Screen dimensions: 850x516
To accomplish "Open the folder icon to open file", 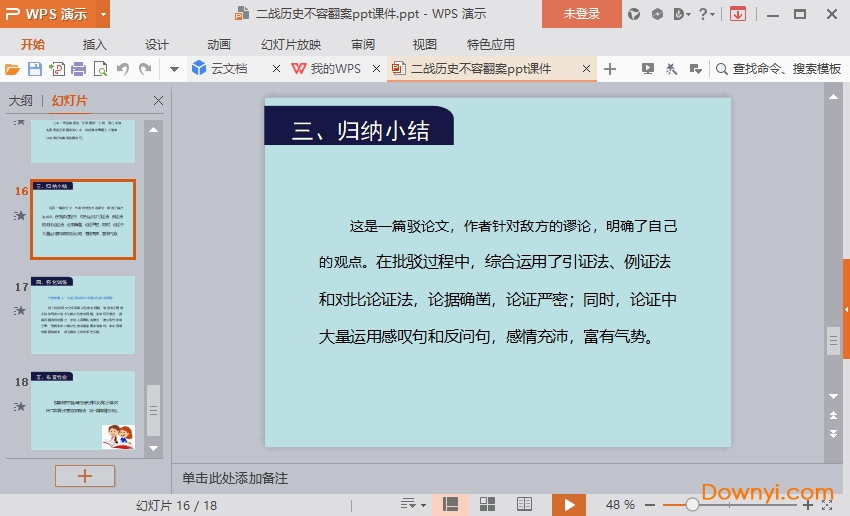I will click(12, 69).
